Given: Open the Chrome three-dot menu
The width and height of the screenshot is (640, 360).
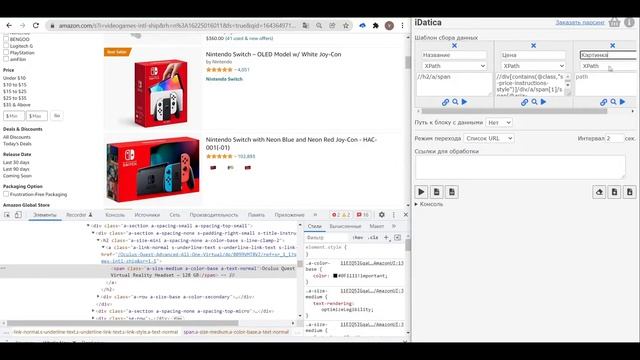Looking at the screenshot, I should 402,25.
